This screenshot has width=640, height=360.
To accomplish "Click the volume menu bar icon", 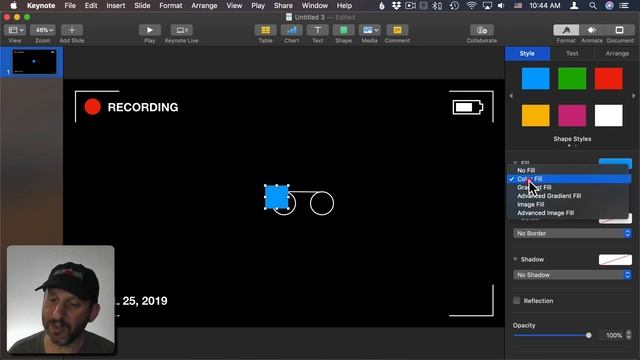I will [x=501, y=6].
